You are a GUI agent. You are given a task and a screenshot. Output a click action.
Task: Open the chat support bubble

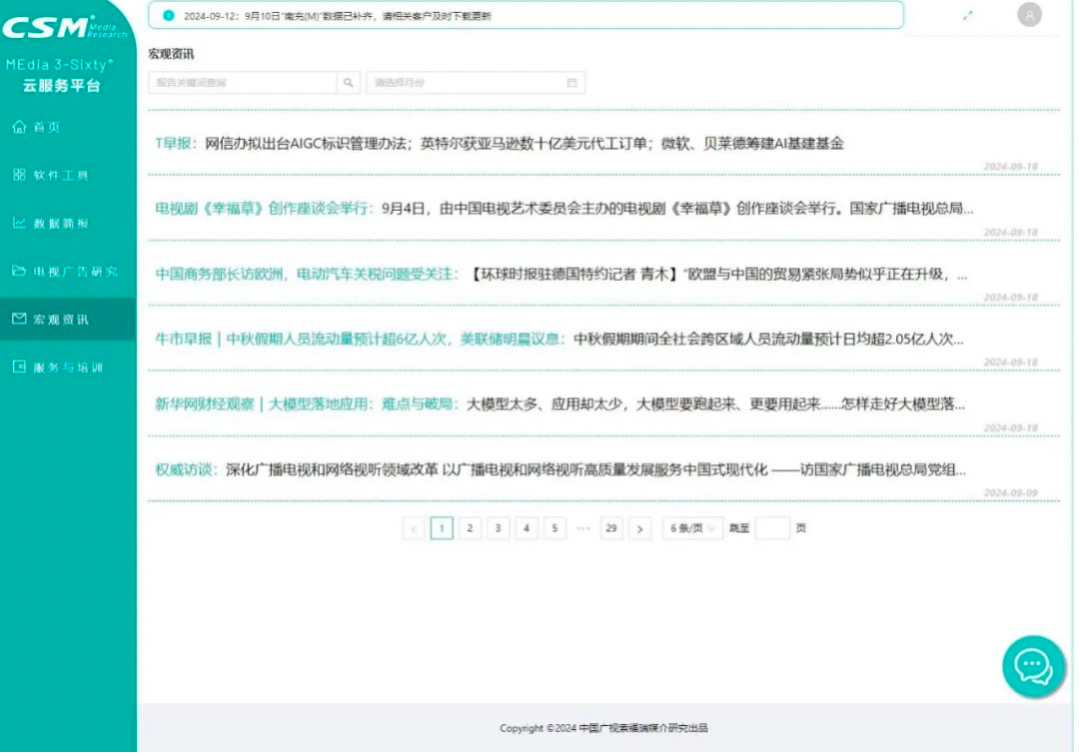pyautogui.click(x=1033, y=667)
